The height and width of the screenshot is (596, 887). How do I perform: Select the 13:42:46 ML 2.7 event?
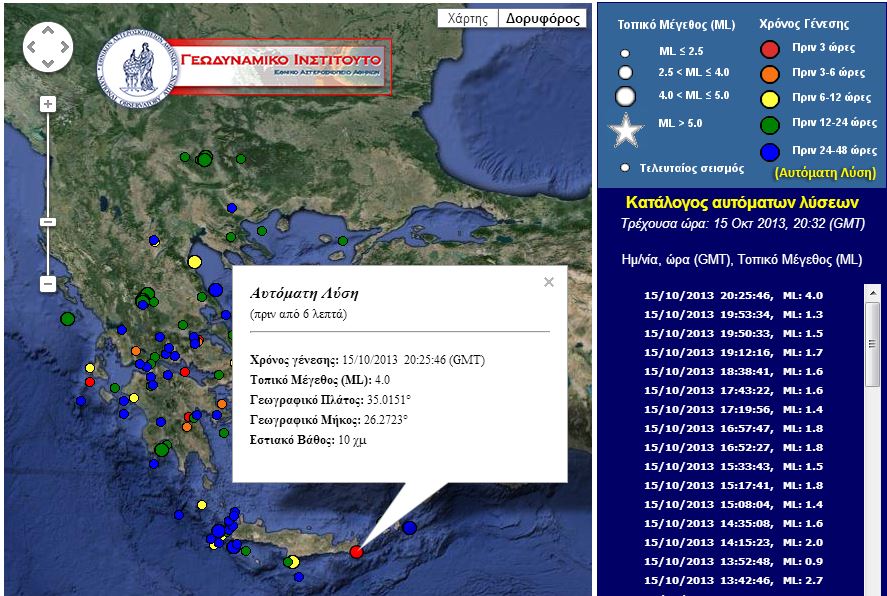[x=733, y=580]
